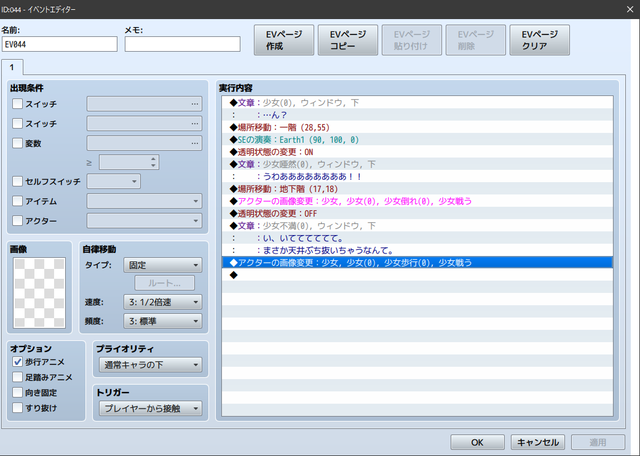Open the トリガー dropdown
This screenshot has width=640, height=456.
(150, 408)
